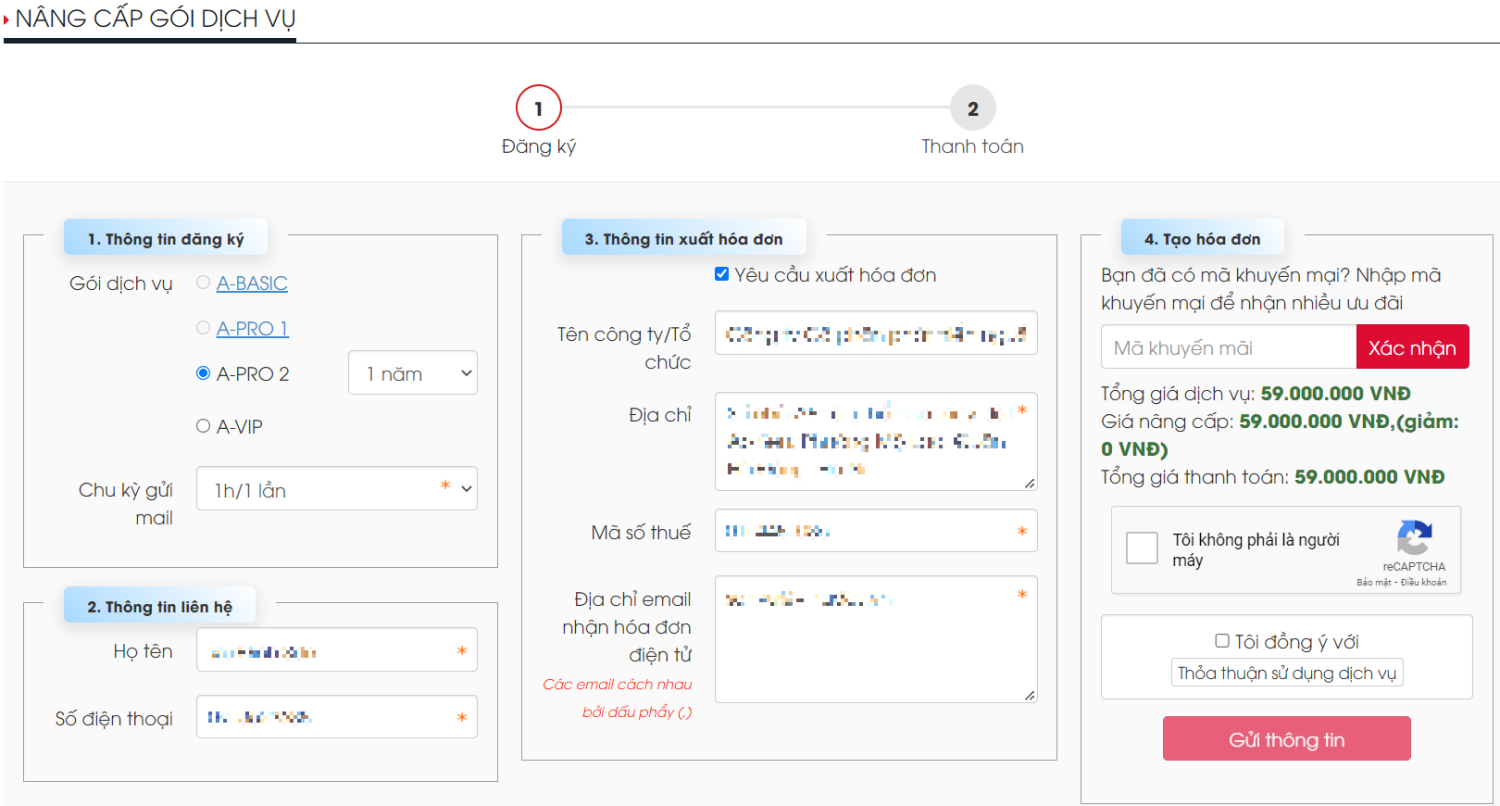Viewport: 1500px width, 806px height.
Task: Select the A-PRO 2 service package
Action: [203, 374]
